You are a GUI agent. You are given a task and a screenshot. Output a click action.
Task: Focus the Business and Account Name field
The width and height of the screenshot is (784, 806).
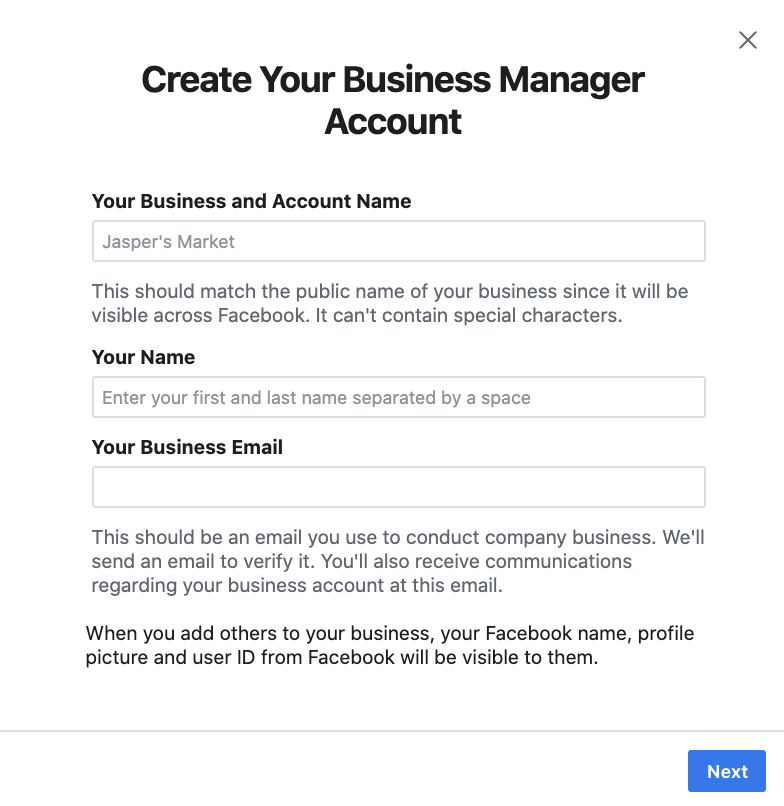coord(398,241)
